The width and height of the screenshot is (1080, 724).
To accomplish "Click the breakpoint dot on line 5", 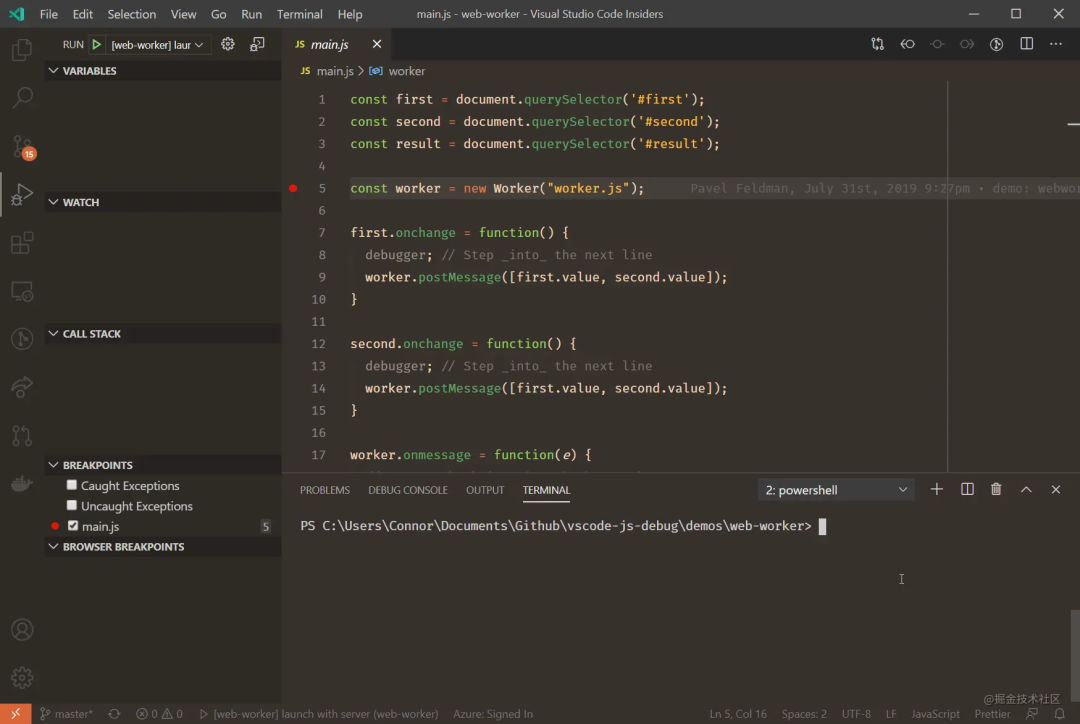I will click(x=293, y=188).
